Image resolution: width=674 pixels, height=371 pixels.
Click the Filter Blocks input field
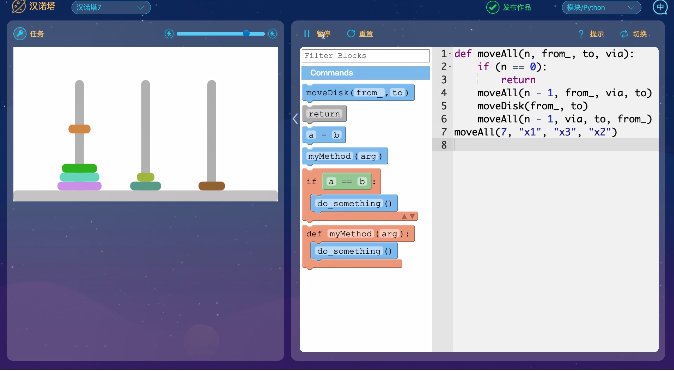365,55
